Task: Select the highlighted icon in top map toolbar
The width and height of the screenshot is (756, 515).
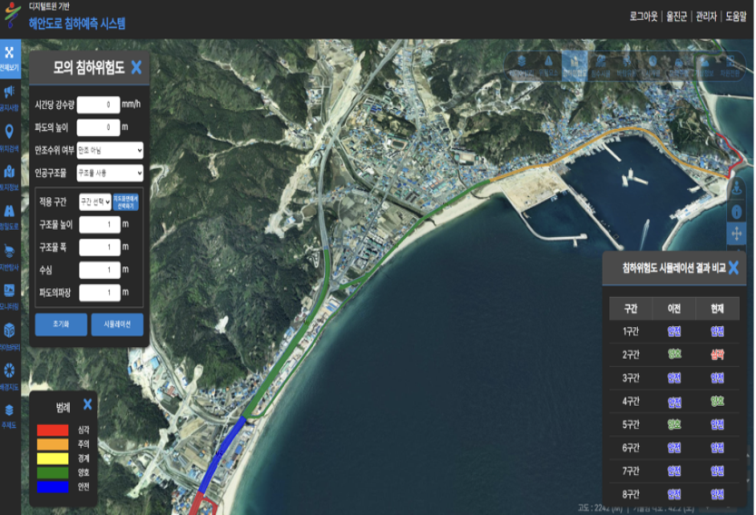Action: [x=575, y=65]
